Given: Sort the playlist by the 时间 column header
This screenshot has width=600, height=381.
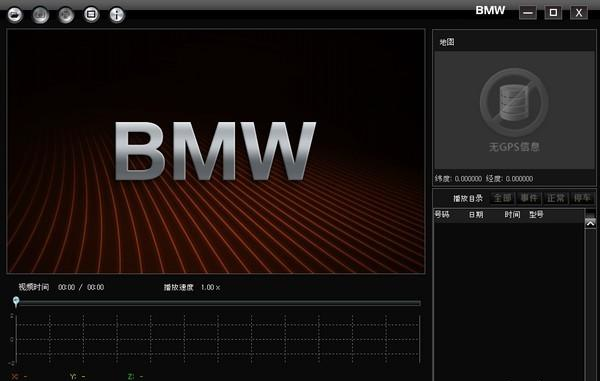Looking at the screenshot, I should tap(512, 215).
